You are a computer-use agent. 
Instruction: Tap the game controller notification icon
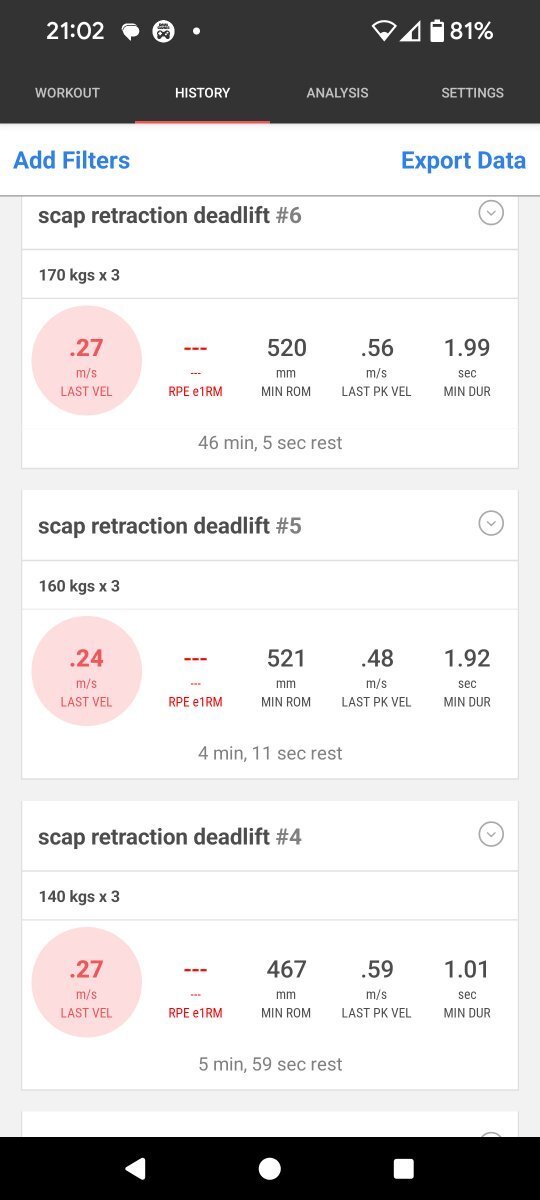[163, 32]
